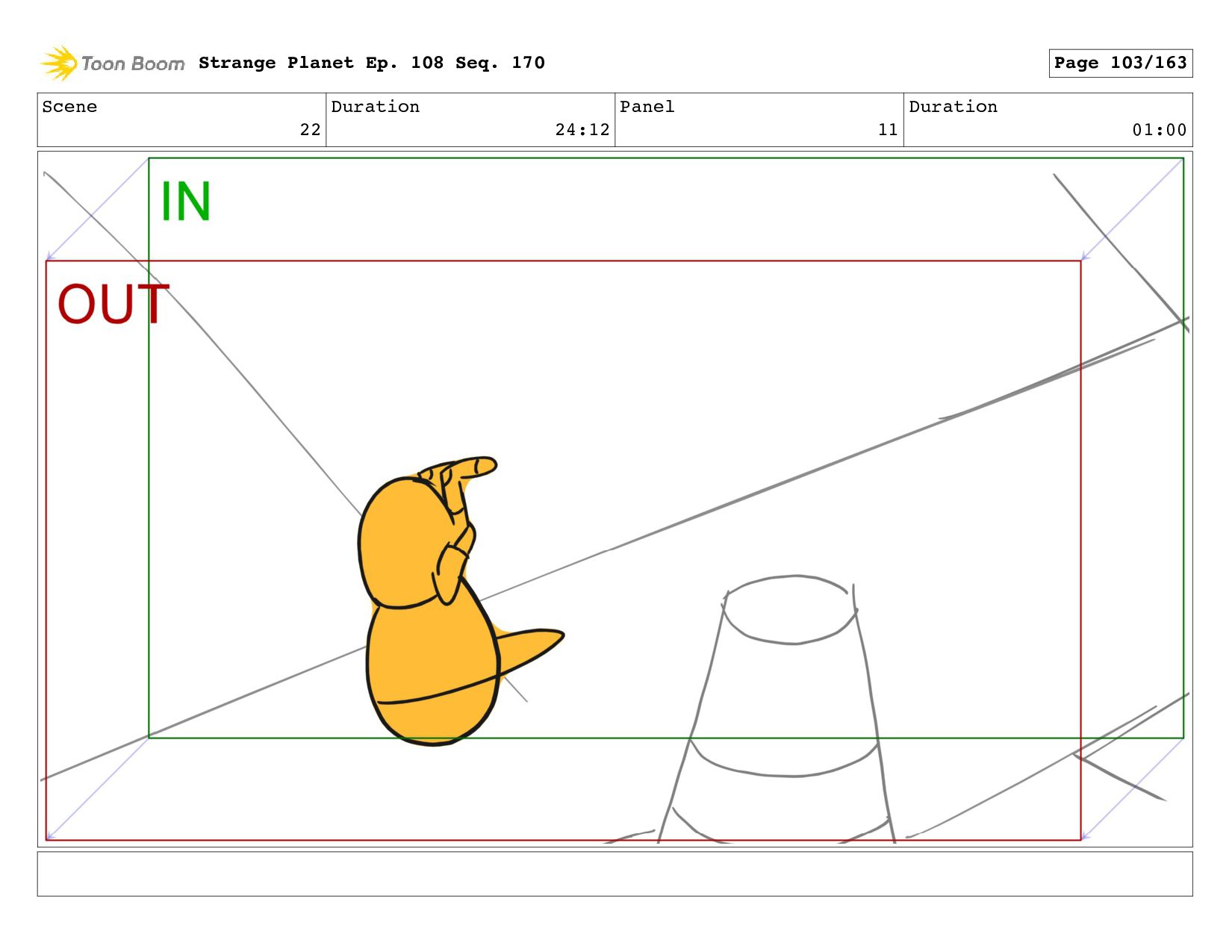
Task: Click the "Duration" label above the 01:00 value
Action: tap(953, 107)
